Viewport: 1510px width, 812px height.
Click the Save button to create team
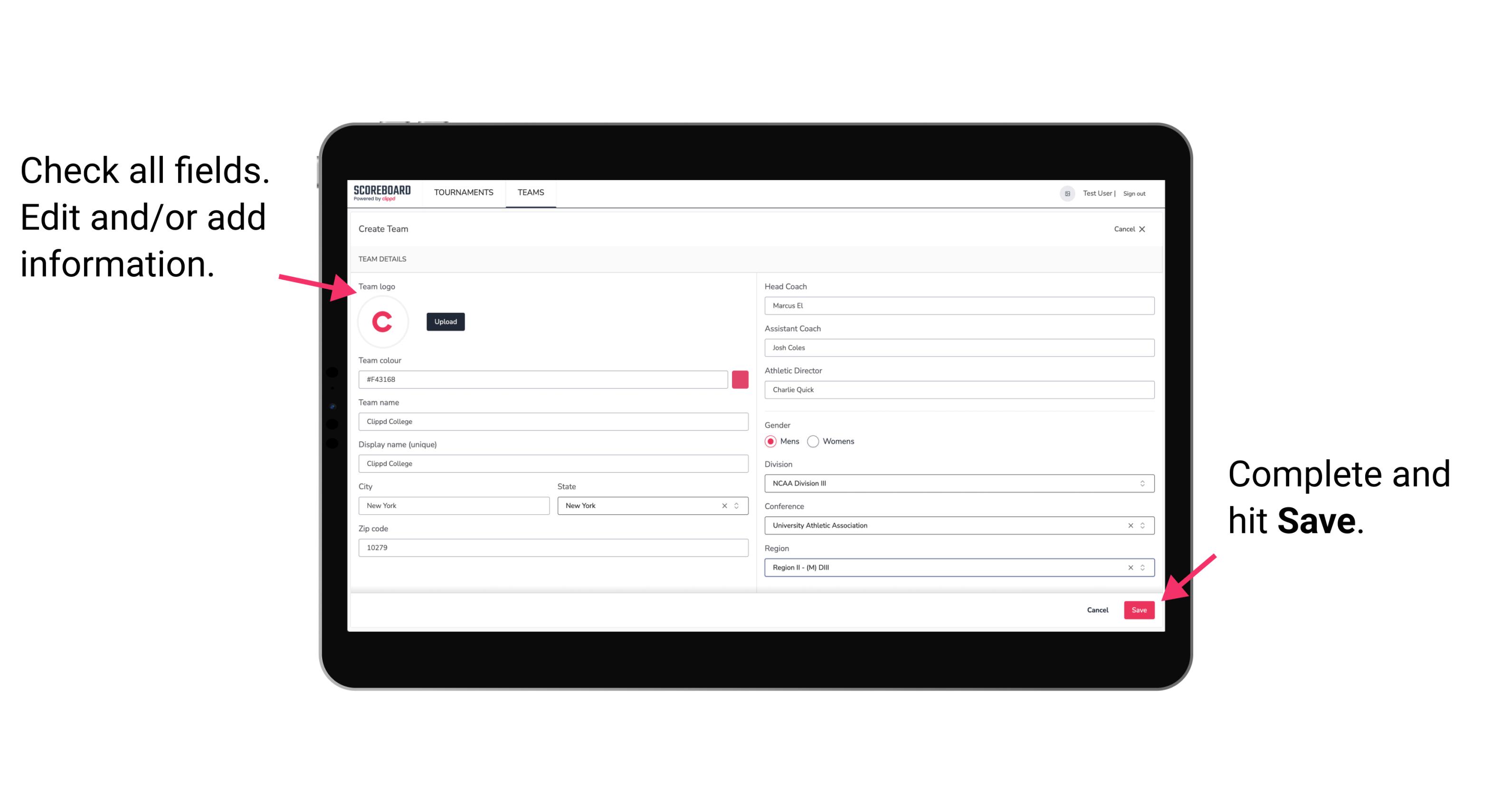[1140, 610]
